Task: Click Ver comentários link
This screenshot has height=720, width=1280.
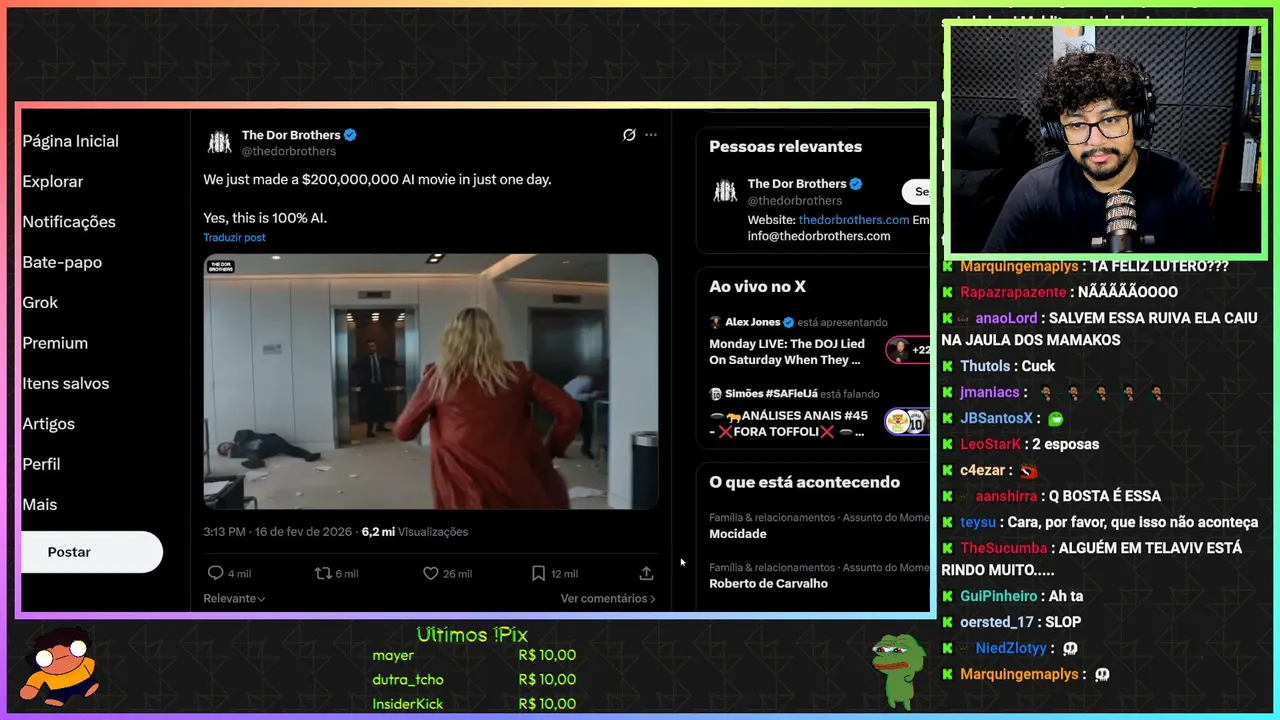Action: pyautogui.click(x=608, y=599)
